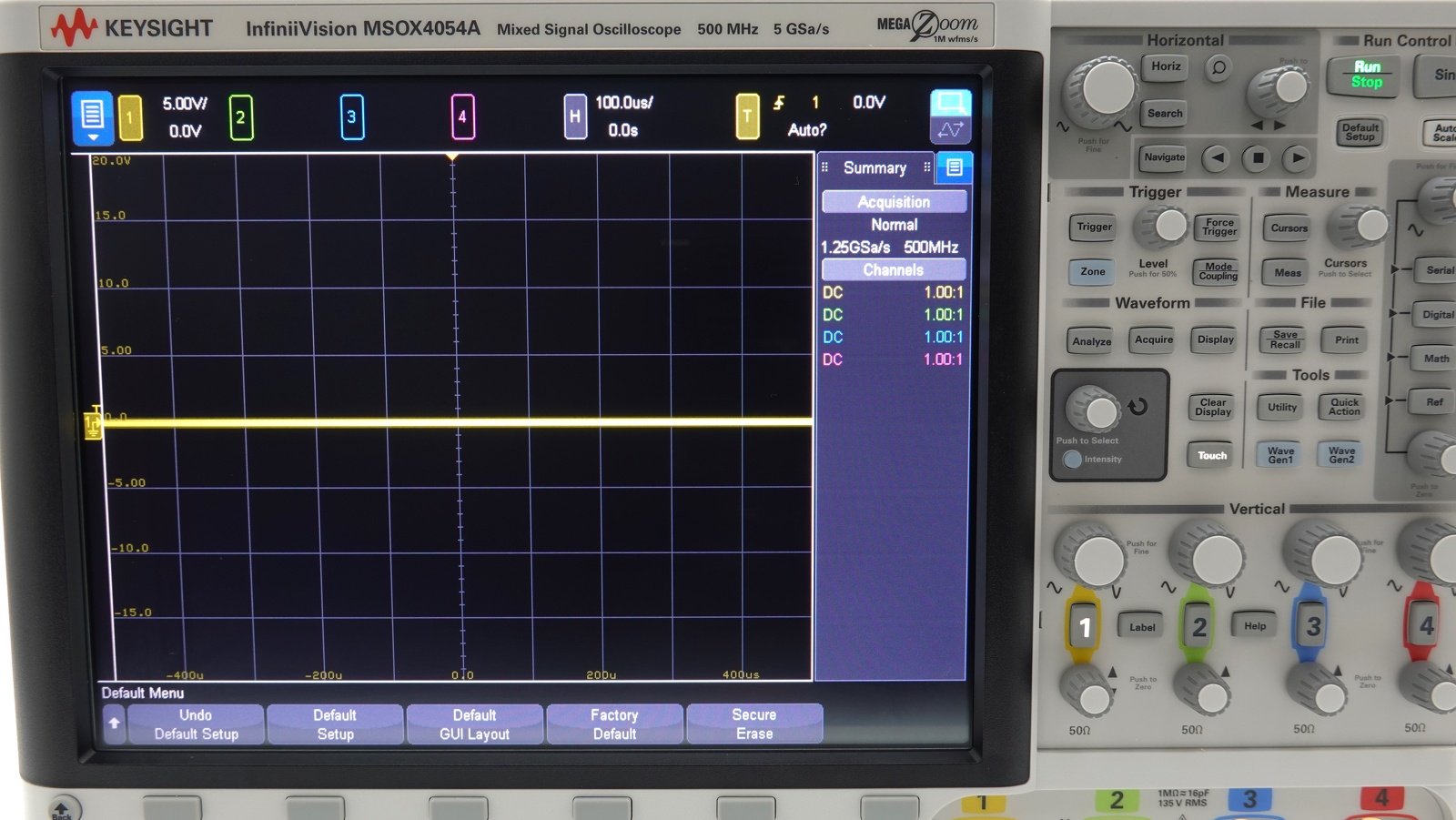Hit the magnifier zoom hardware button
This screenshot has height=820, width=1456.
coord(1218,67)
